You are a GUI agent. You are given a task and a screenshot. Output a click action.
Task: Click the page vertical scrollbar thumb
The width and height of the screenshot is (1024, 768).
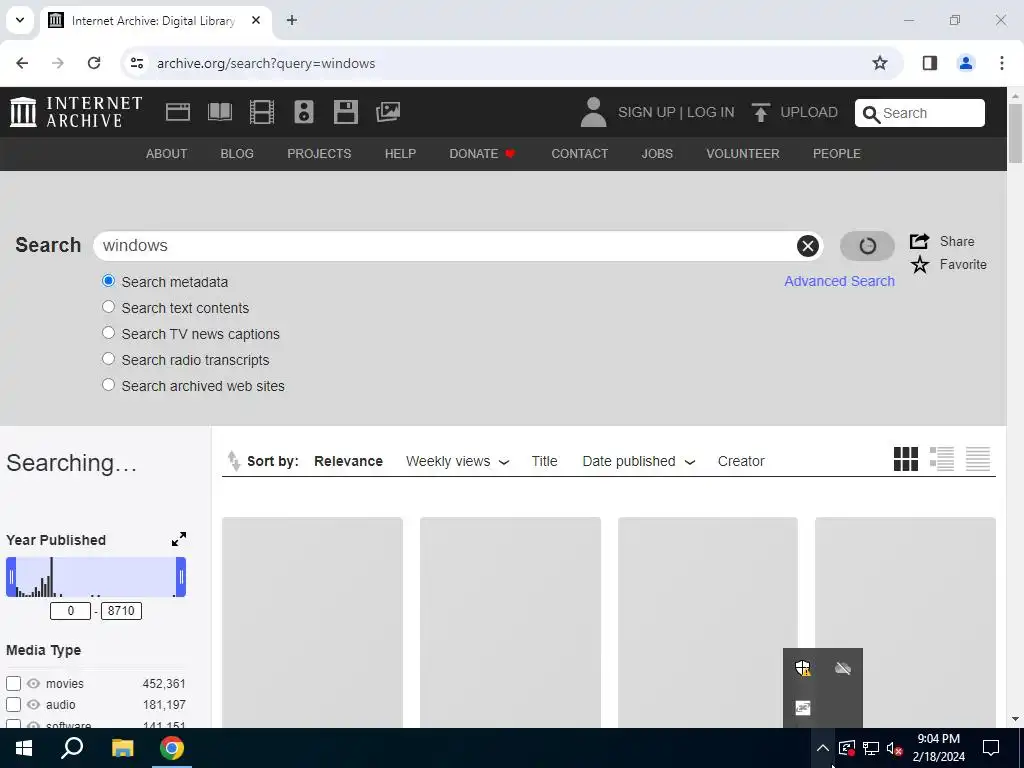pos(1015,133)
